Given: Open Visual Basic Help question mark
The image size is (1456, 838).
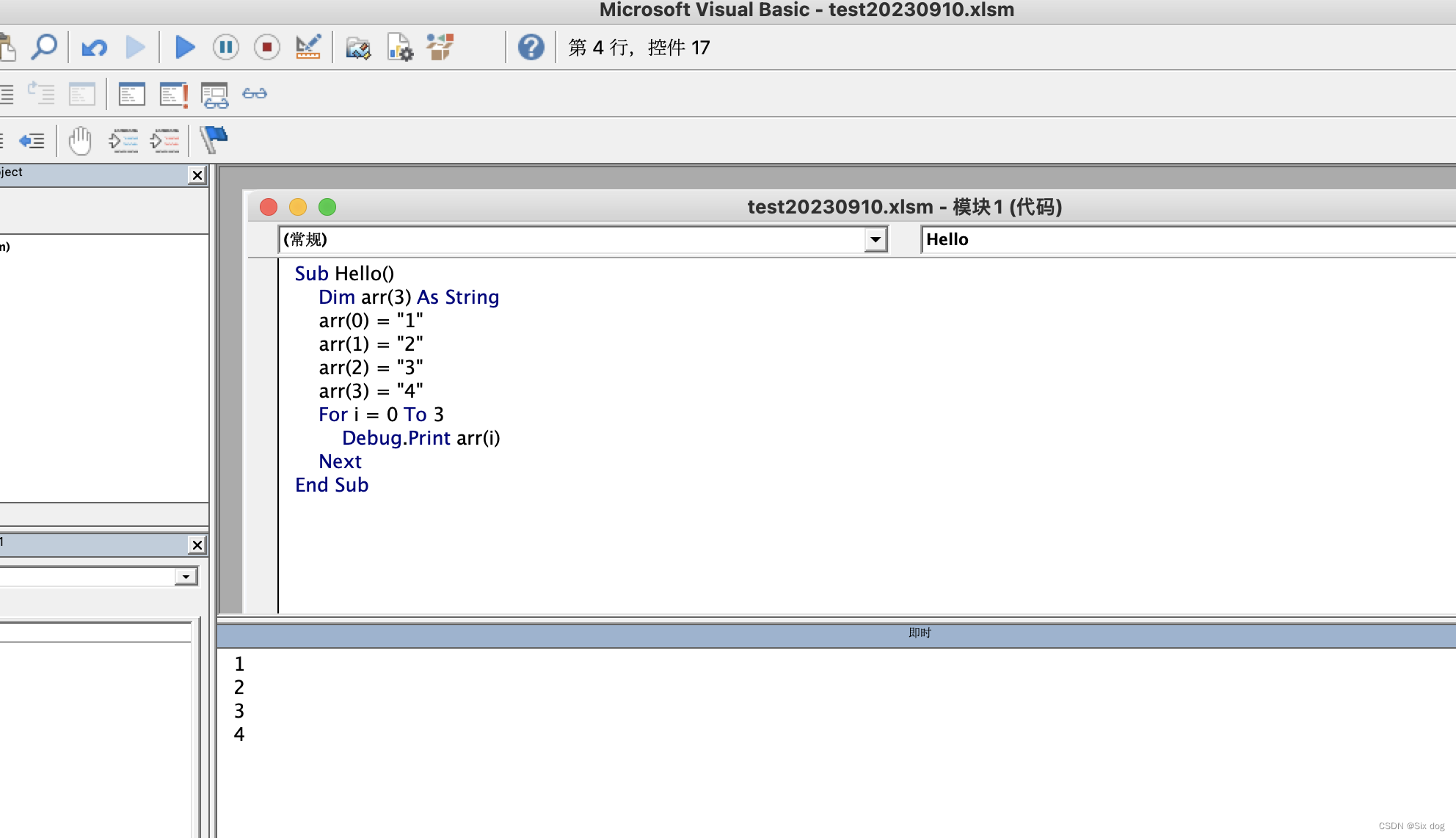Looking at the screenshot, I should pyautogui.click(x=531, y=48).
